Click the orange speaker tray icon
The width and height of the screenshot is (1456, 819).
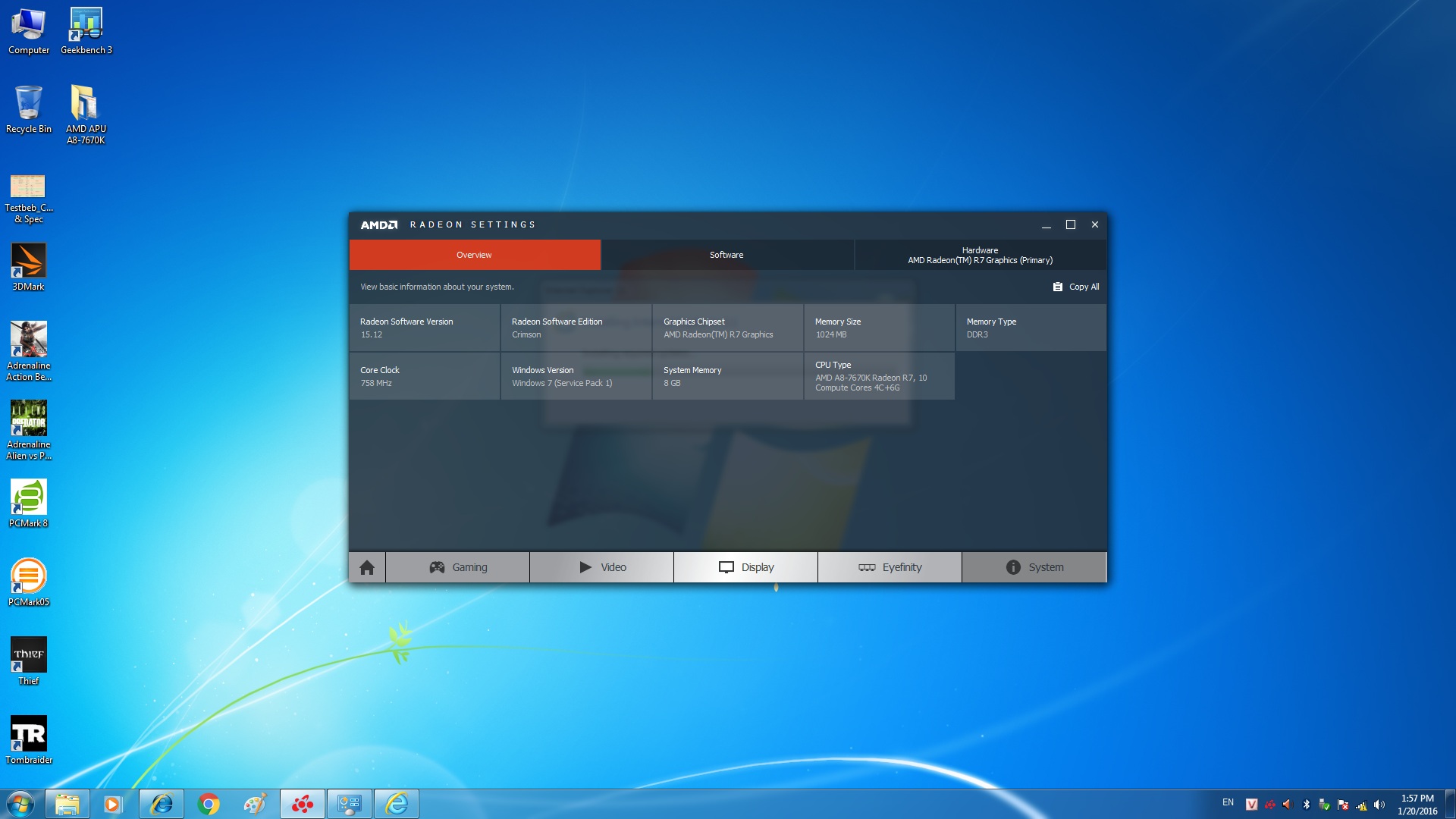click(1288, 805)
